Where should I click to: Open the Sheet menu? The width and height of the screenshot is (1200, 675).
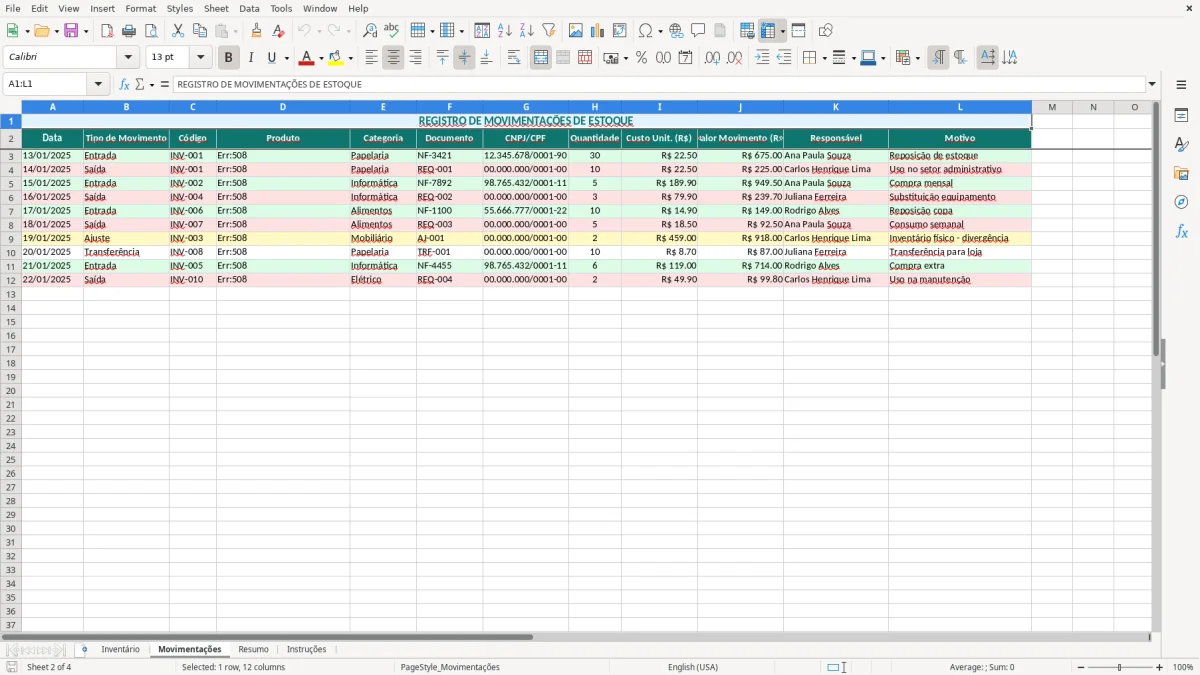point(216,8)
